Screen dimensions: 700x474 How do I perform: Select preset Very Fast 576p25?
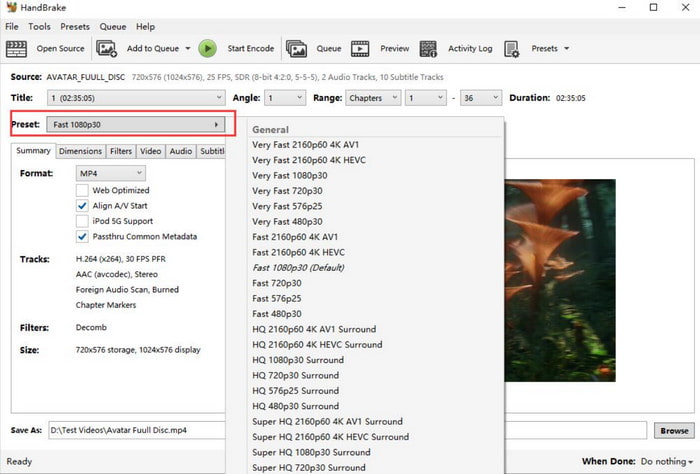click(287, 206)
